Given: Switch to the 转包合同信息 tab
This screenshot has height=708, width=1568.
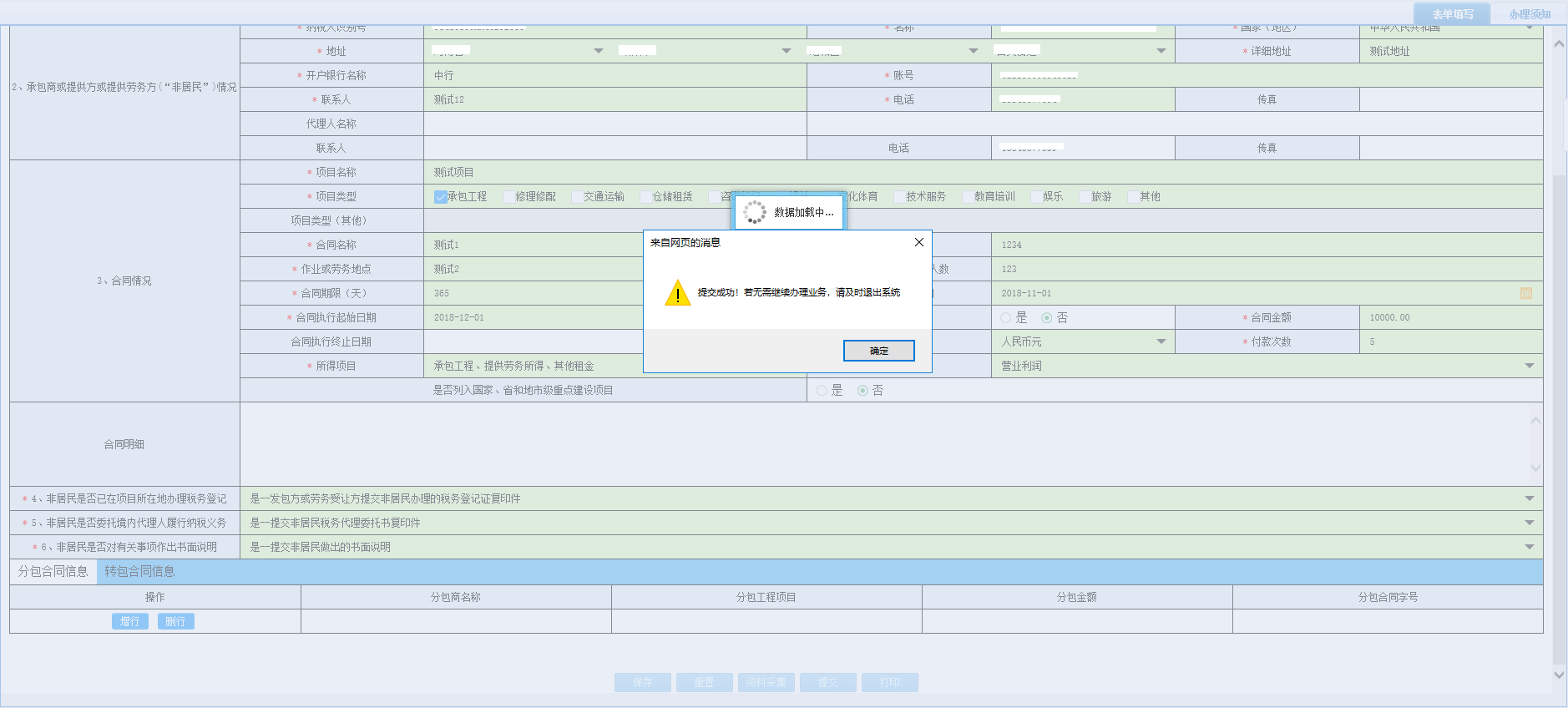Looking at the screenshot, I should (139, 572).
